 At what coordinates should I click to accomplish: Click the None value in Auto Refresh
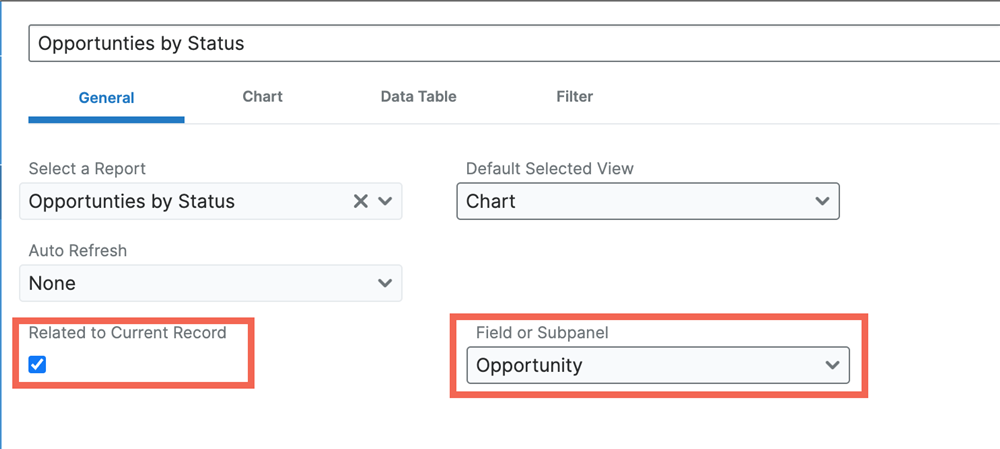coord(52,283)
